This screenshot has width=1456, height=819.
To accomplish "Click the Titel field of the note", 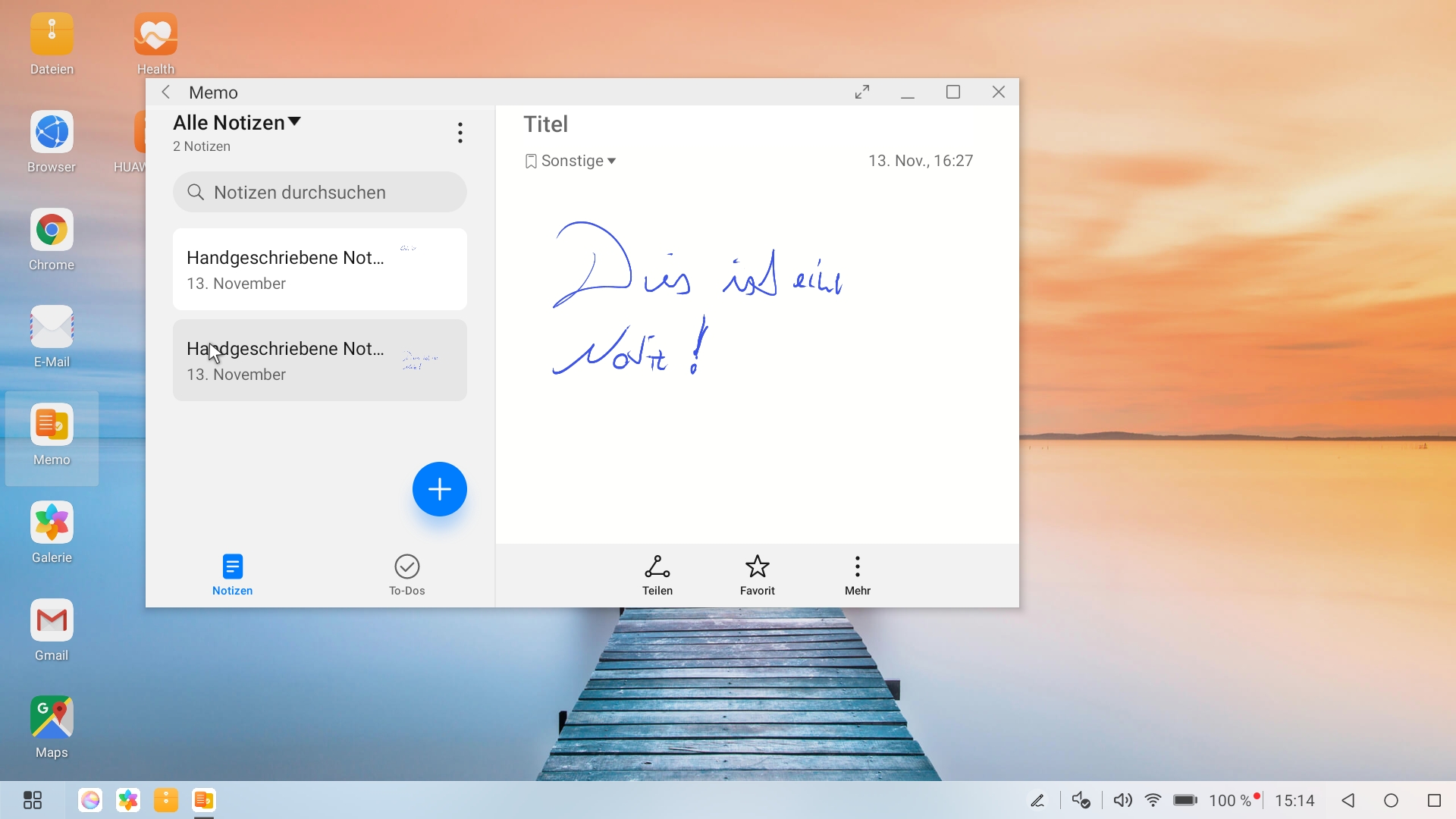I will click(546, 124).
